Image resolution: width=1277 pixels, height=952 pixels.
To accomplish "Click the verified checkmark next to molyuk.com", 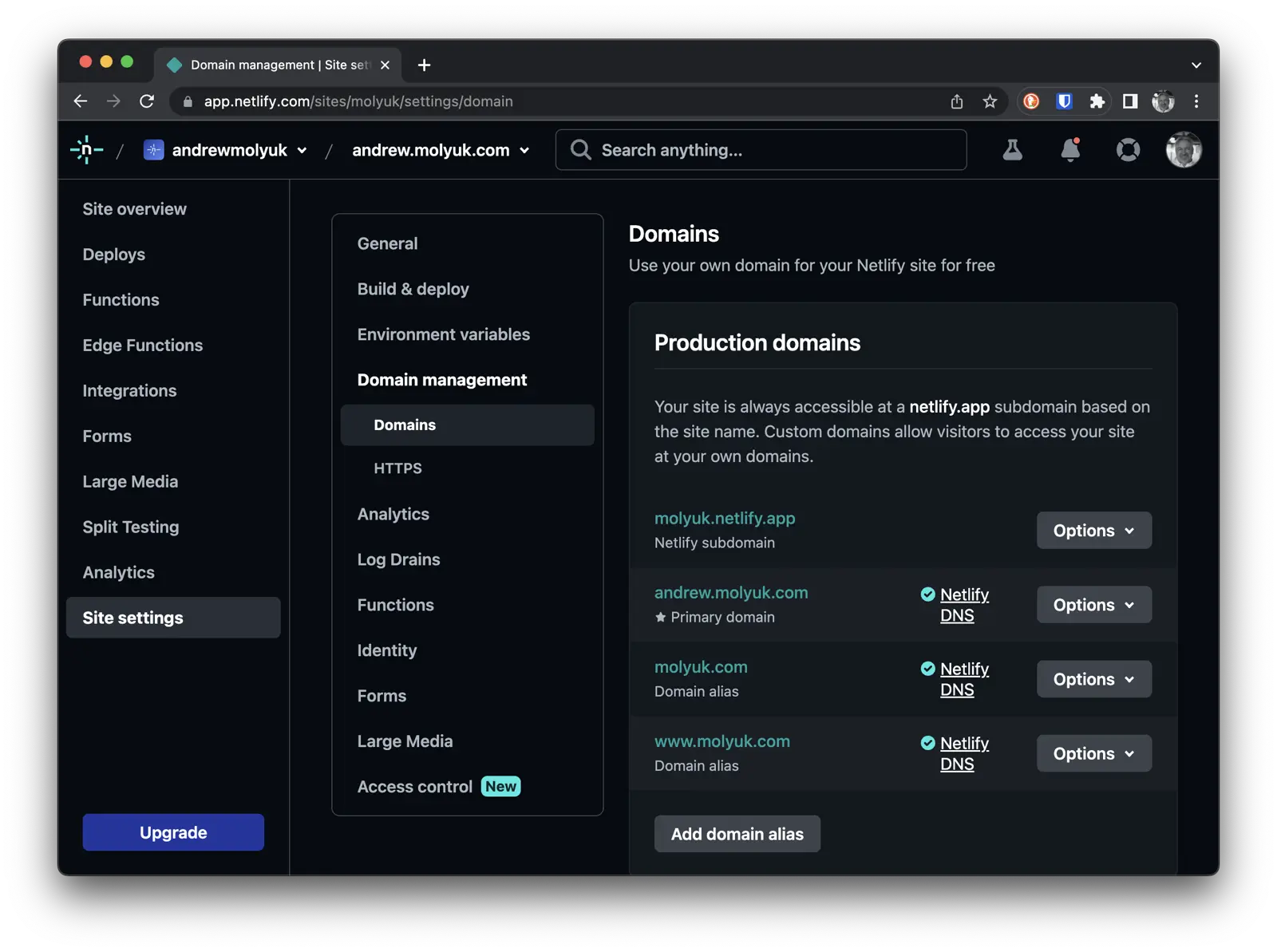I will (x=927, y=669).
